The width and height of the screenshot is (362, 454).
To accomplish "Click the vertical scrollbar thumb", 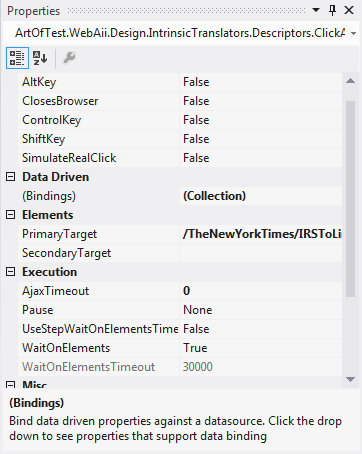I will [x=350, y=199].
